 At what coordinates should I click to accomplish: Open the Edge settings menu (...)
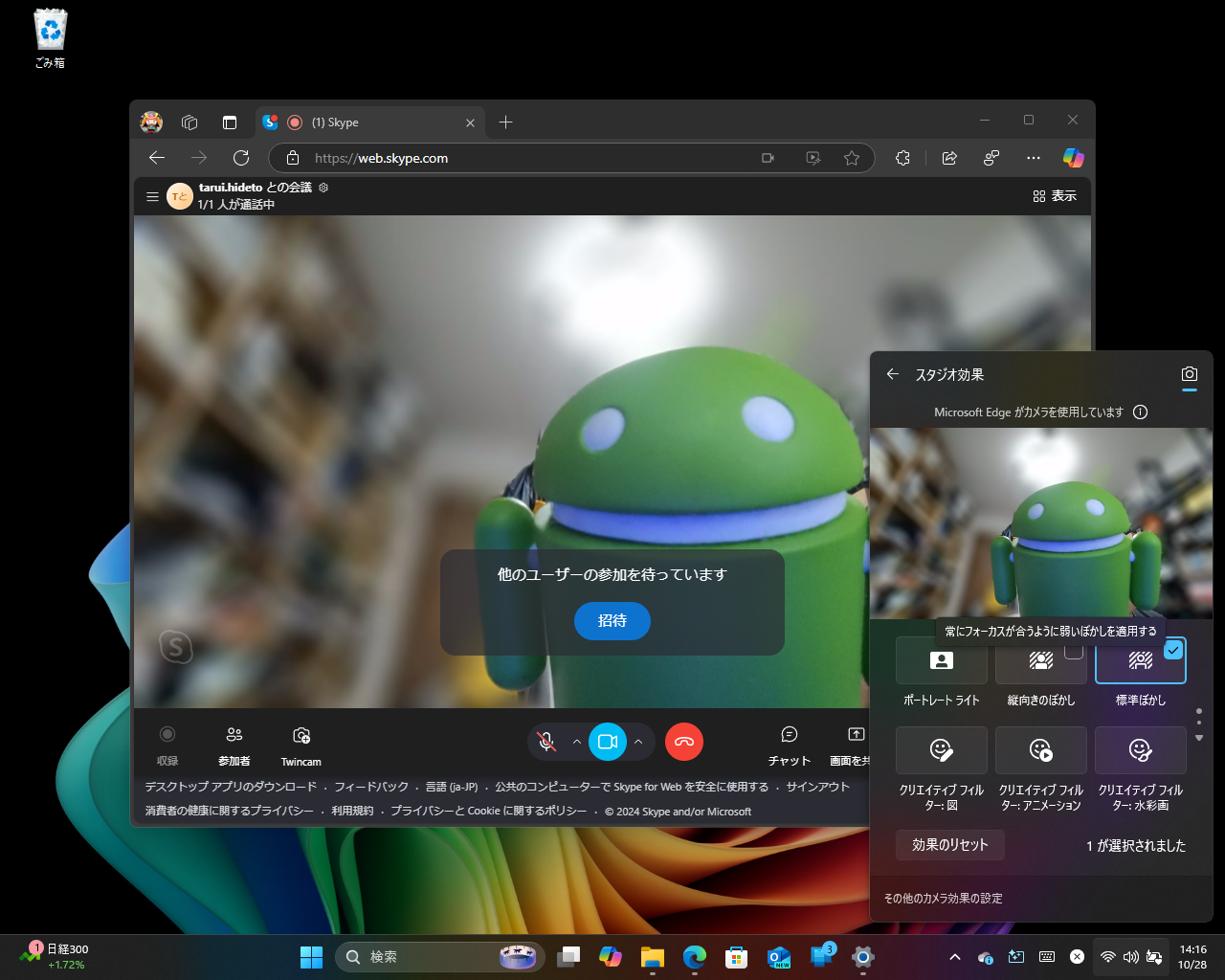(1033, 158)
